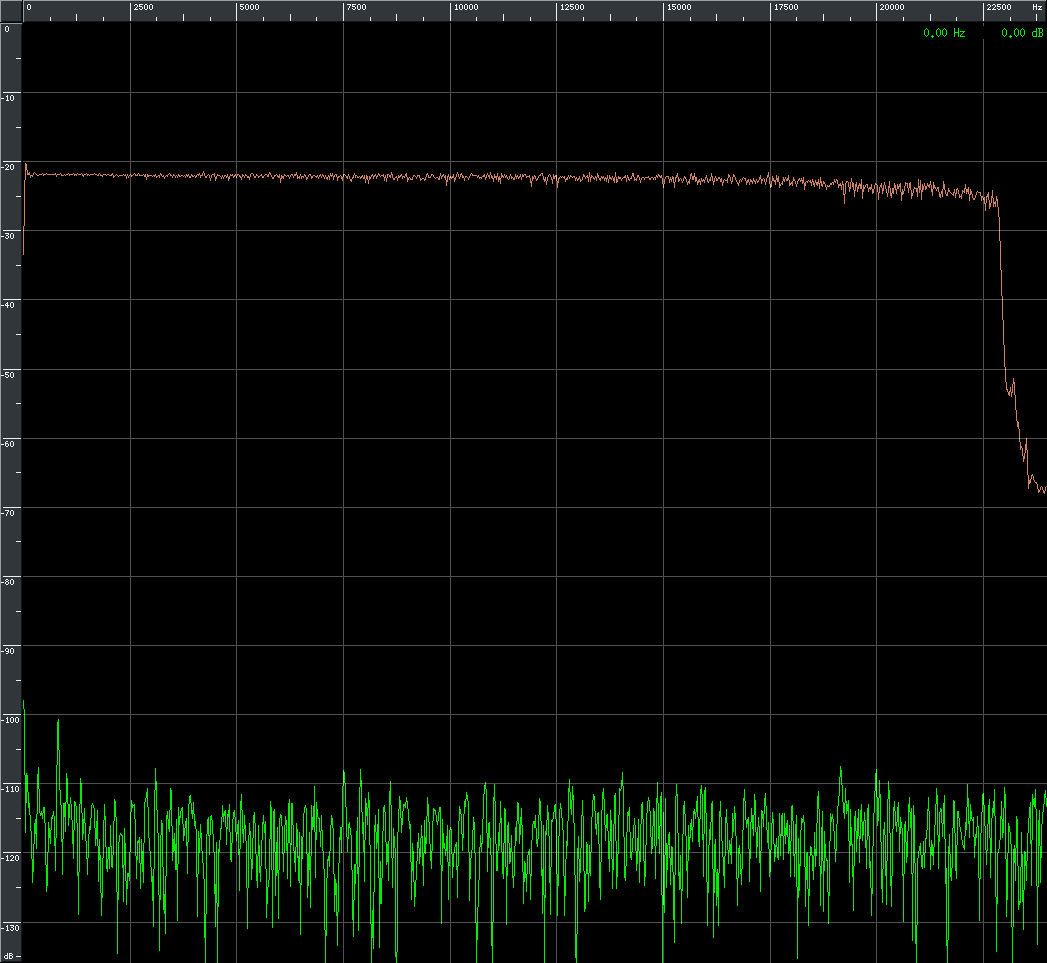
Task: Click the -120 label on dB scale
Action: coord(11,858)
